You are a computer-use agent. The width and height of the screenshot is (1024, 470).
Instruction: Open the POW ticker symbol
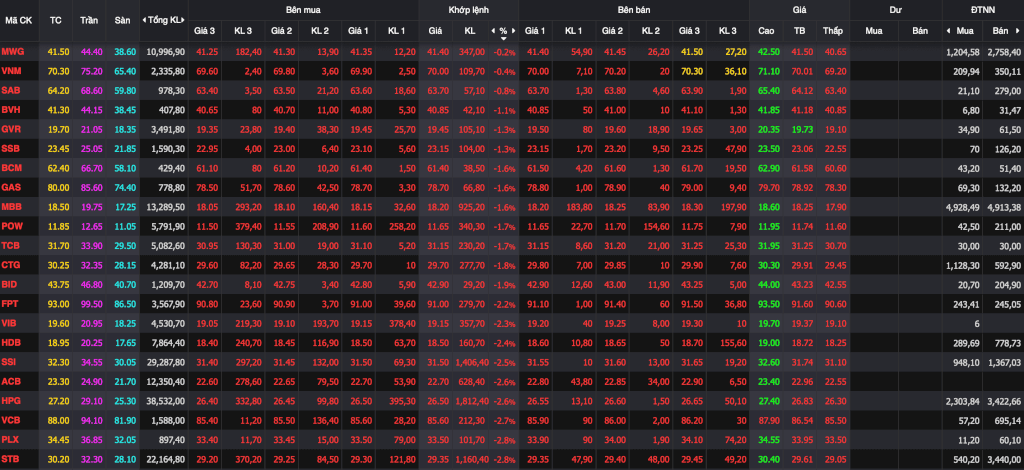(x=12, y=227)
